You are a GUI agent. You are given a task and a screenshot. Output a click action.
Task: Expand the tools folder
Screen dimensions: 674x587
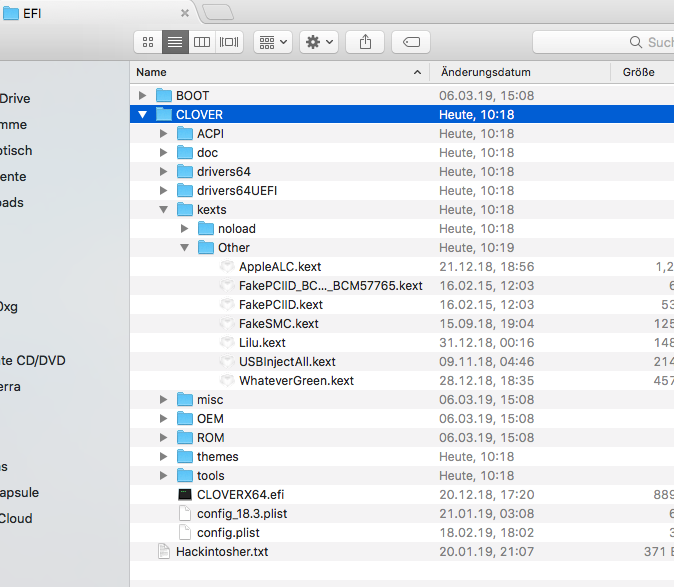(x=163, y=475)
